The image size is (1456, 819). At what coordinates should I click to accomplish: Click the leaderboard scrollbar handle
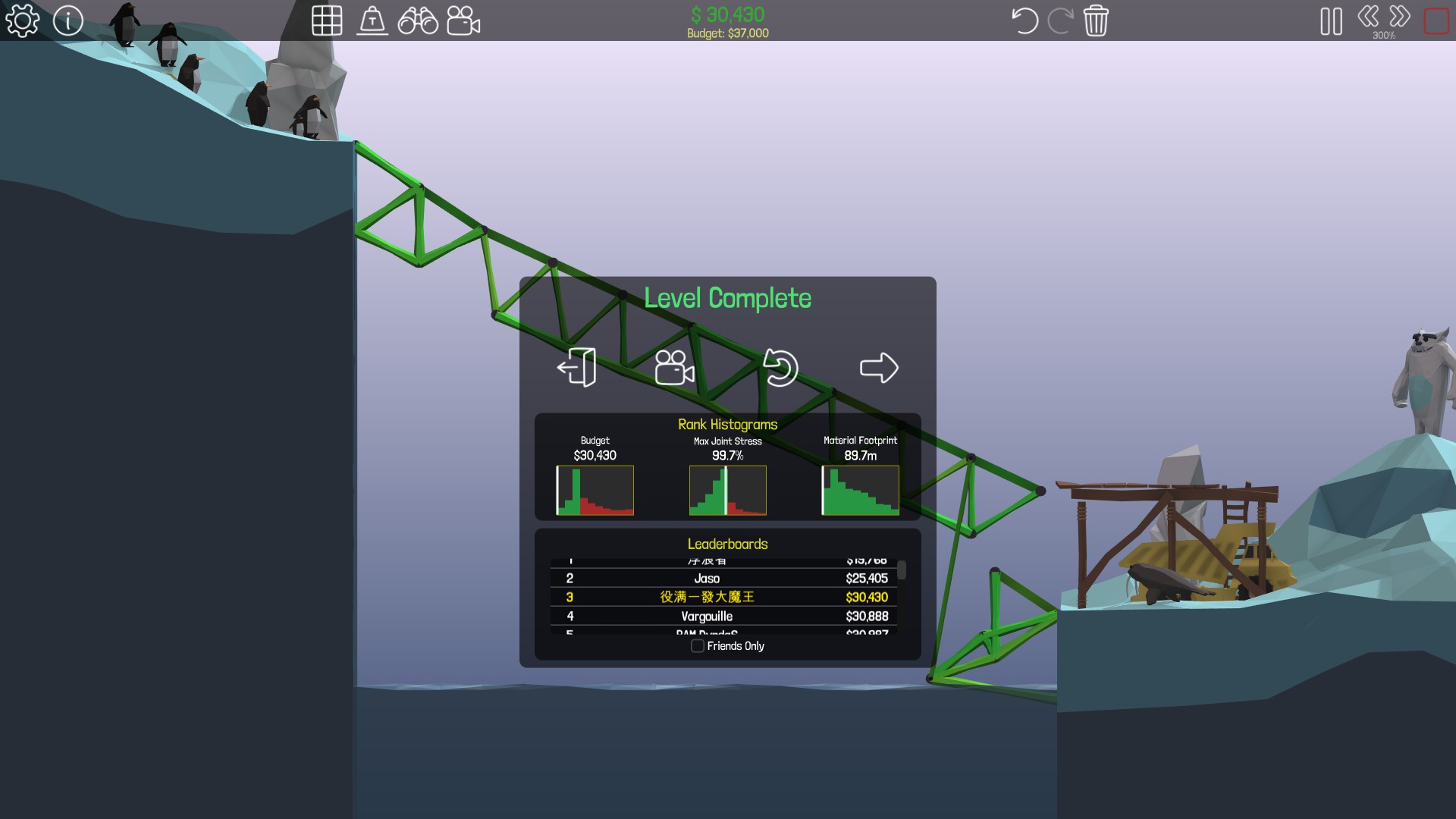tap(902, 570)
